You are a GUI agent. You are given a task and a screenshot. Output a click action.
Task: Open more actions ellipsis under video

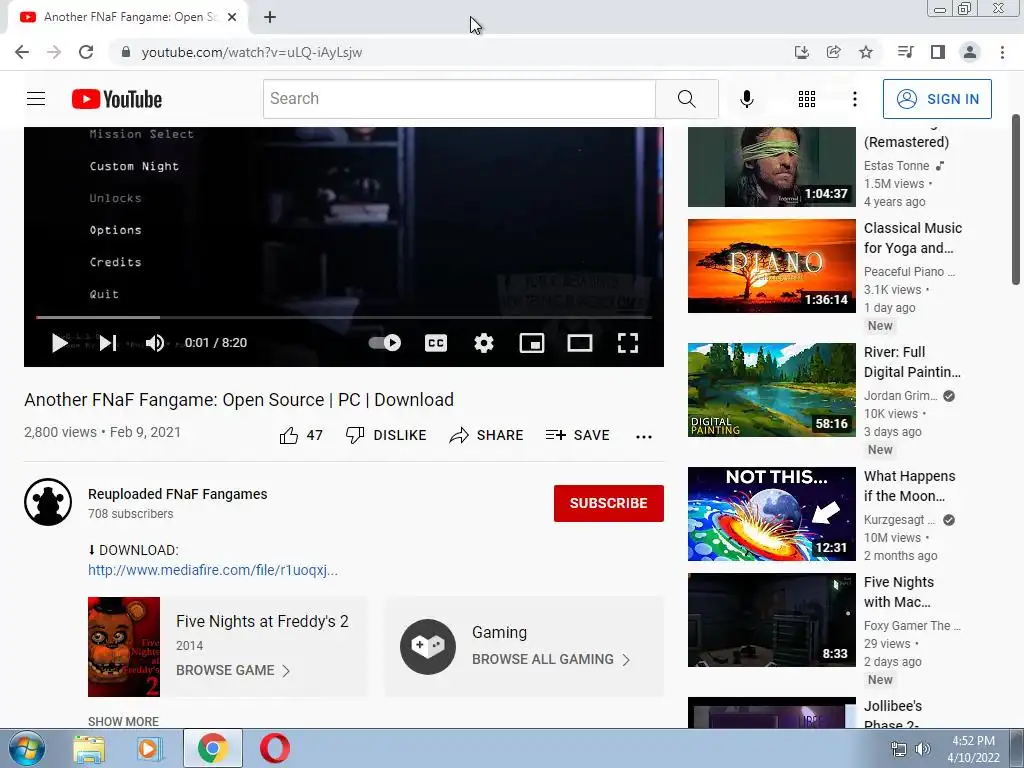644,436
